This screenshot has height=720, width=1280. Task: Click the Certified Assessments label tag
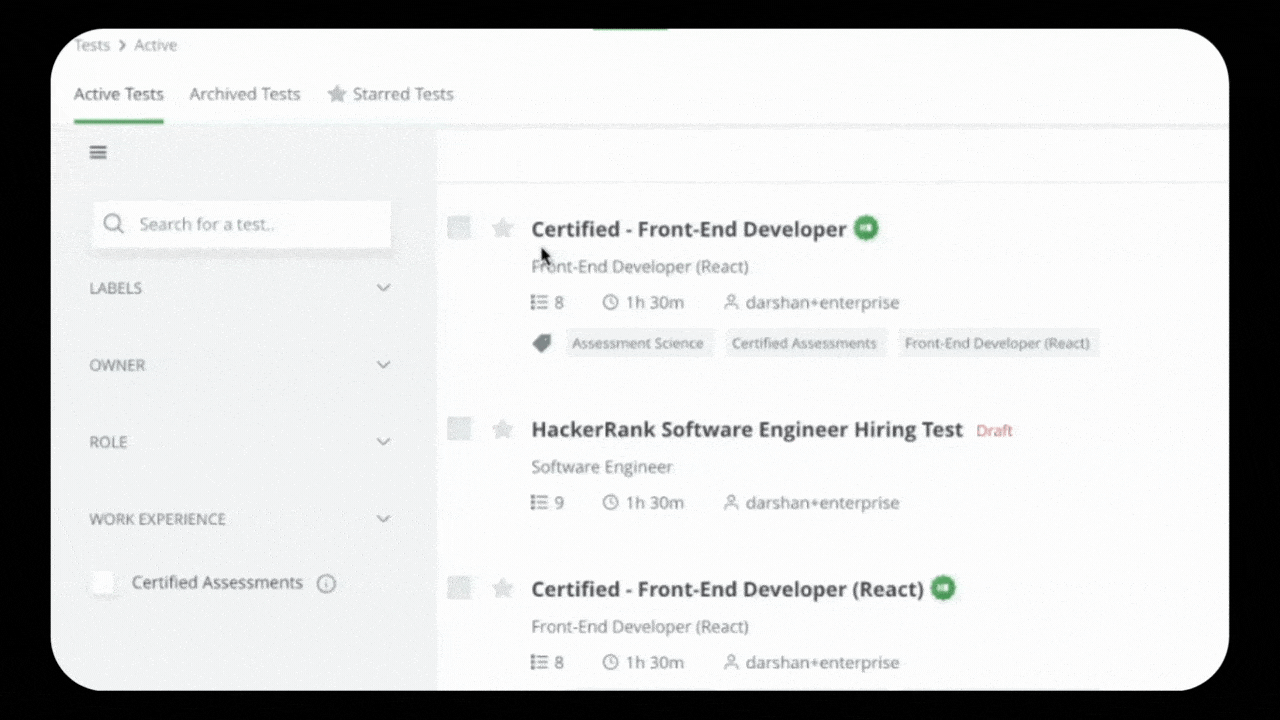(x=804, y=343)
